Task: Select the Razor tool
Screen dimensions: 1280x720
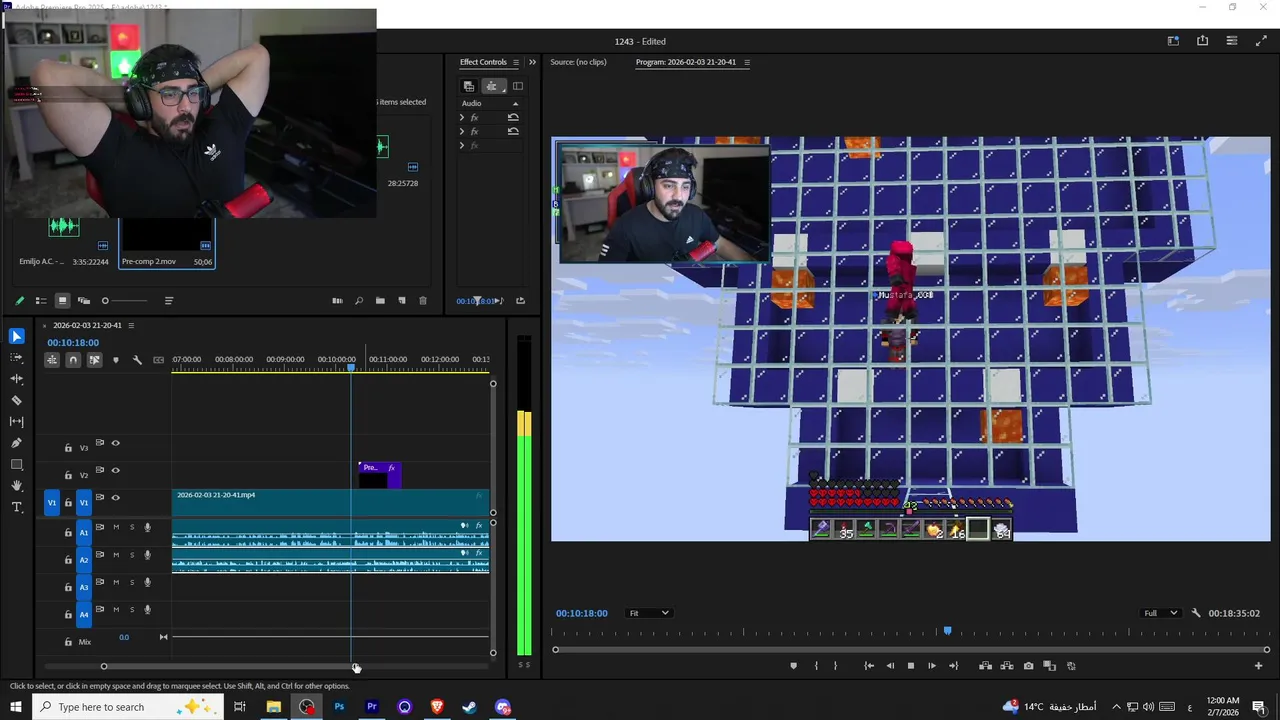Action: [16, 400]
